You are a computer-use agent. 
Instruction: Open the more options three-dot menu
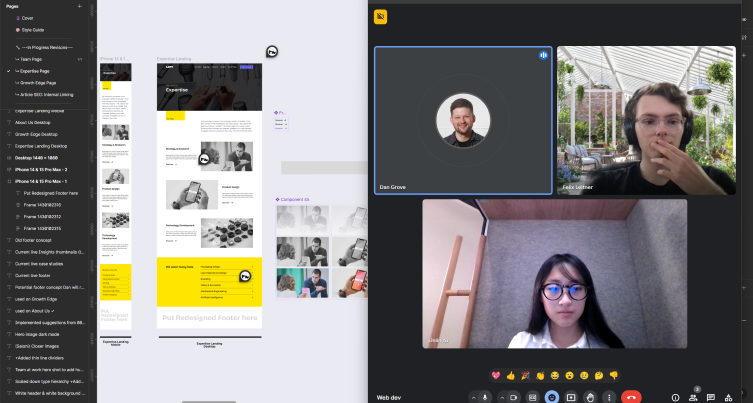(609, 397)
